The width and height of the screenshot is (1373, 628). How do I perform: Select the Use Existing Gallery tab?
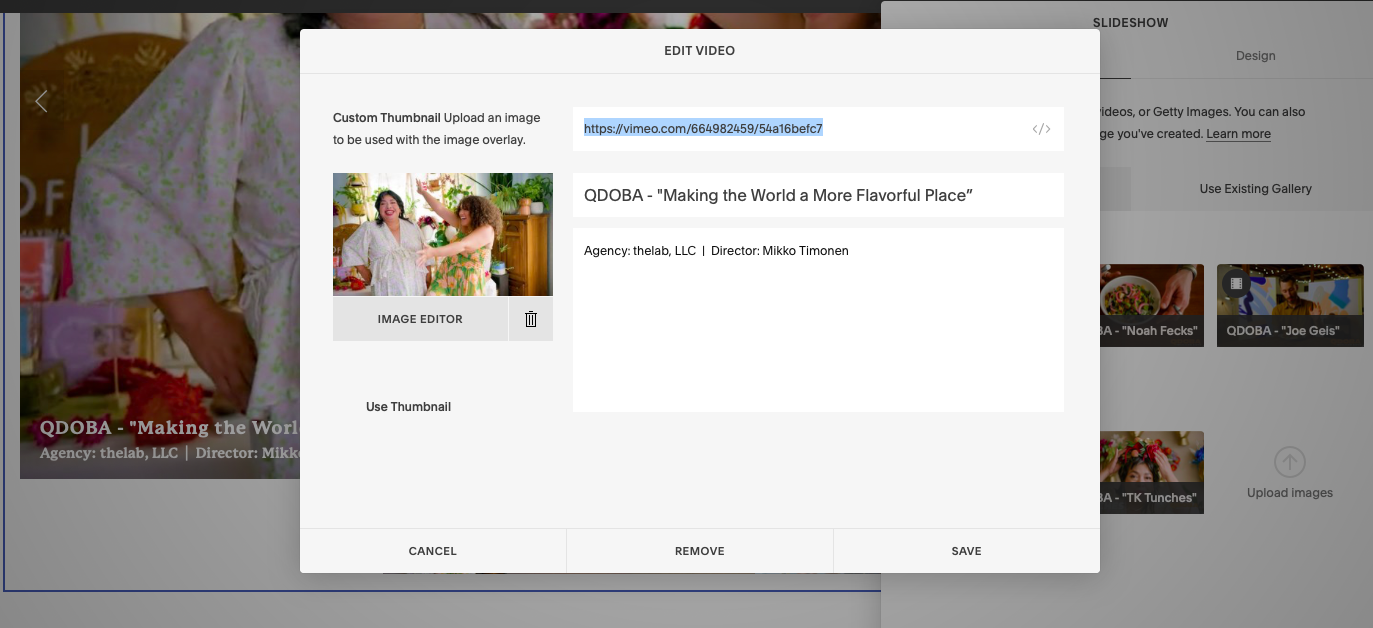point(1255,189)
